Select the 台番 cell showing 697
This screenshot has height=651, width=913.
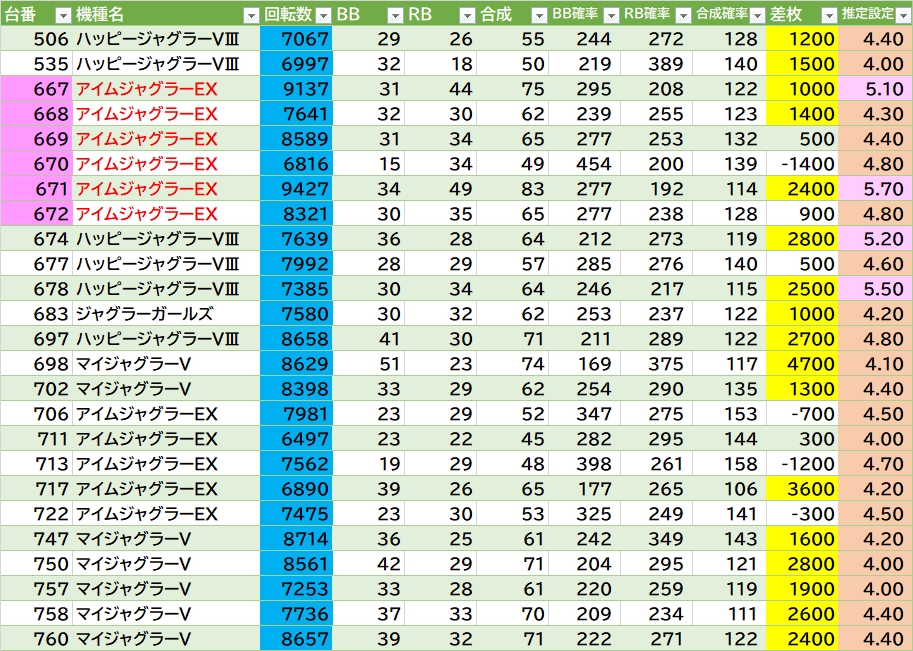(x=36, y=339)
